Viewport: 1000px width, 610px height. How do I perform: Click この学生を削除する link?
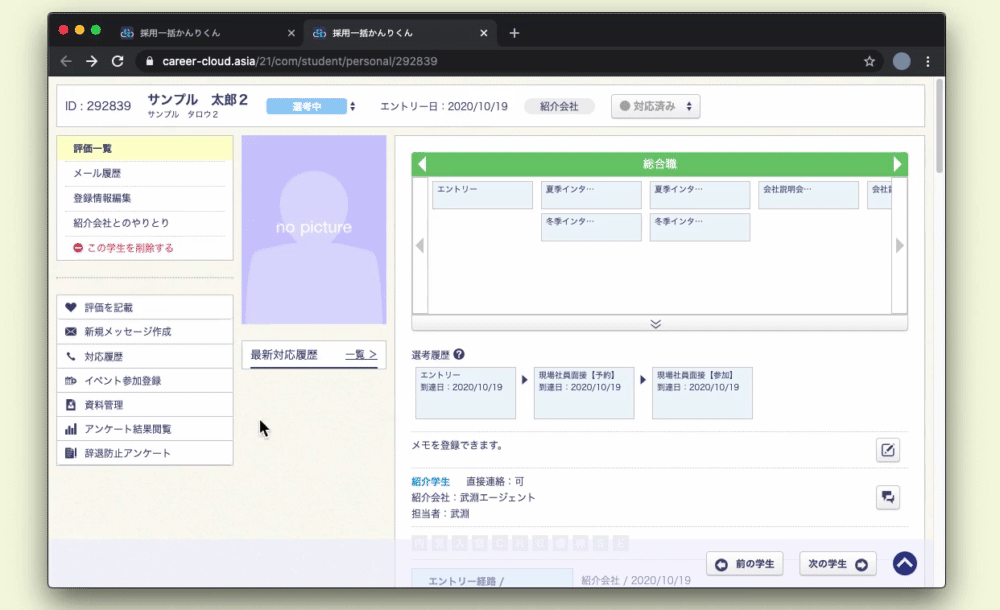[123, 247]
